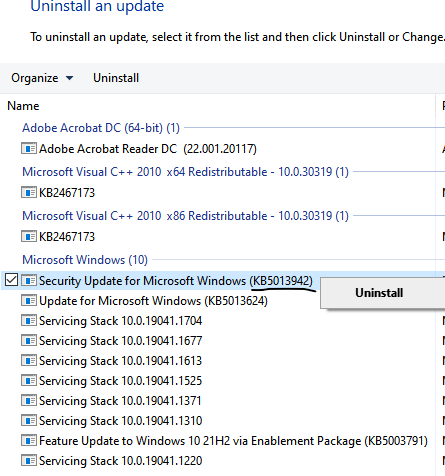Select Servicing Stack 10.0.19041.1310 row
445x476 pixels.
click(120, 421)
